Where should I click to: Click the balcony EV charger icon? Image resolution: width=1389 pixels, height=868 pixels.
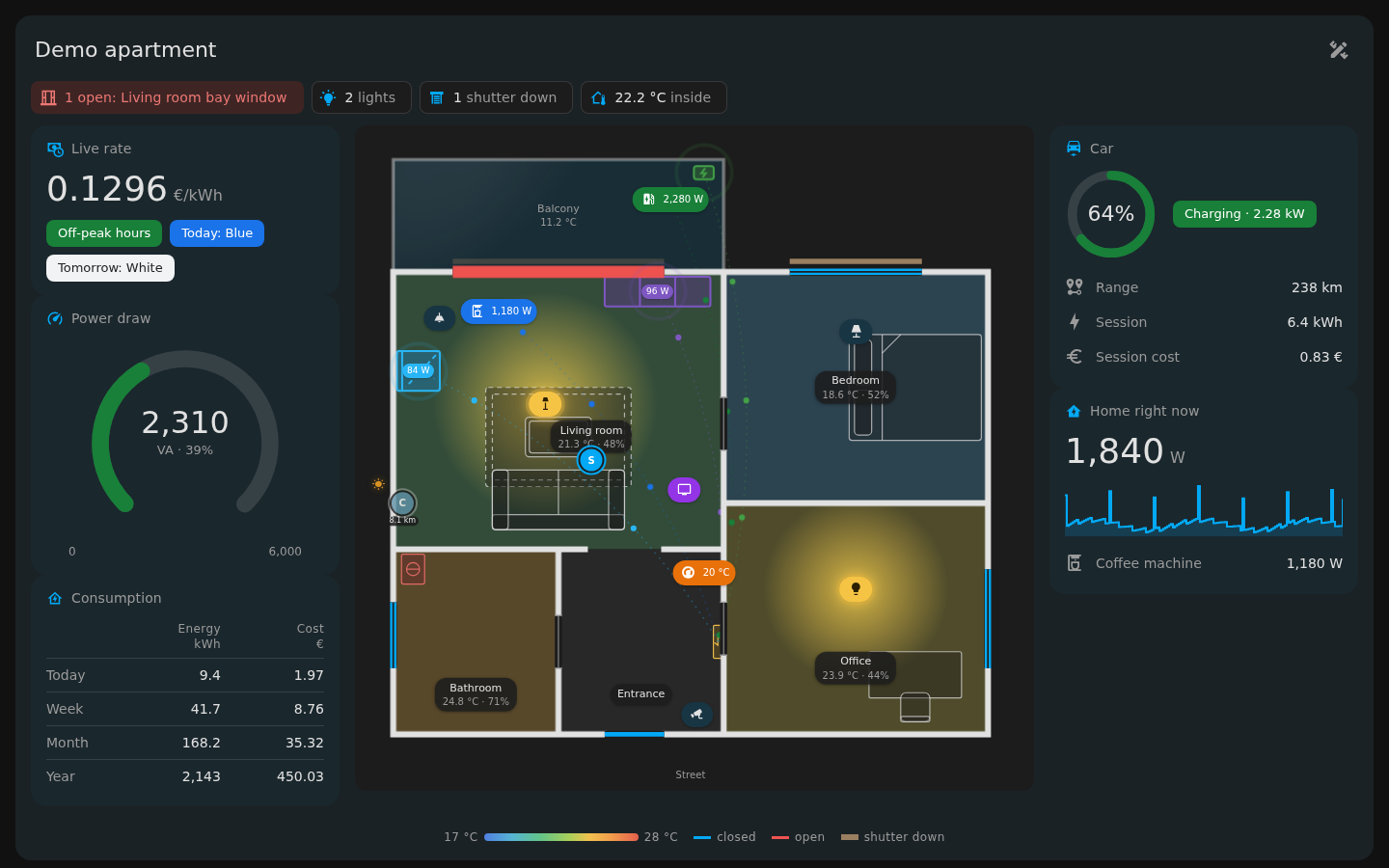coord(703,173)
